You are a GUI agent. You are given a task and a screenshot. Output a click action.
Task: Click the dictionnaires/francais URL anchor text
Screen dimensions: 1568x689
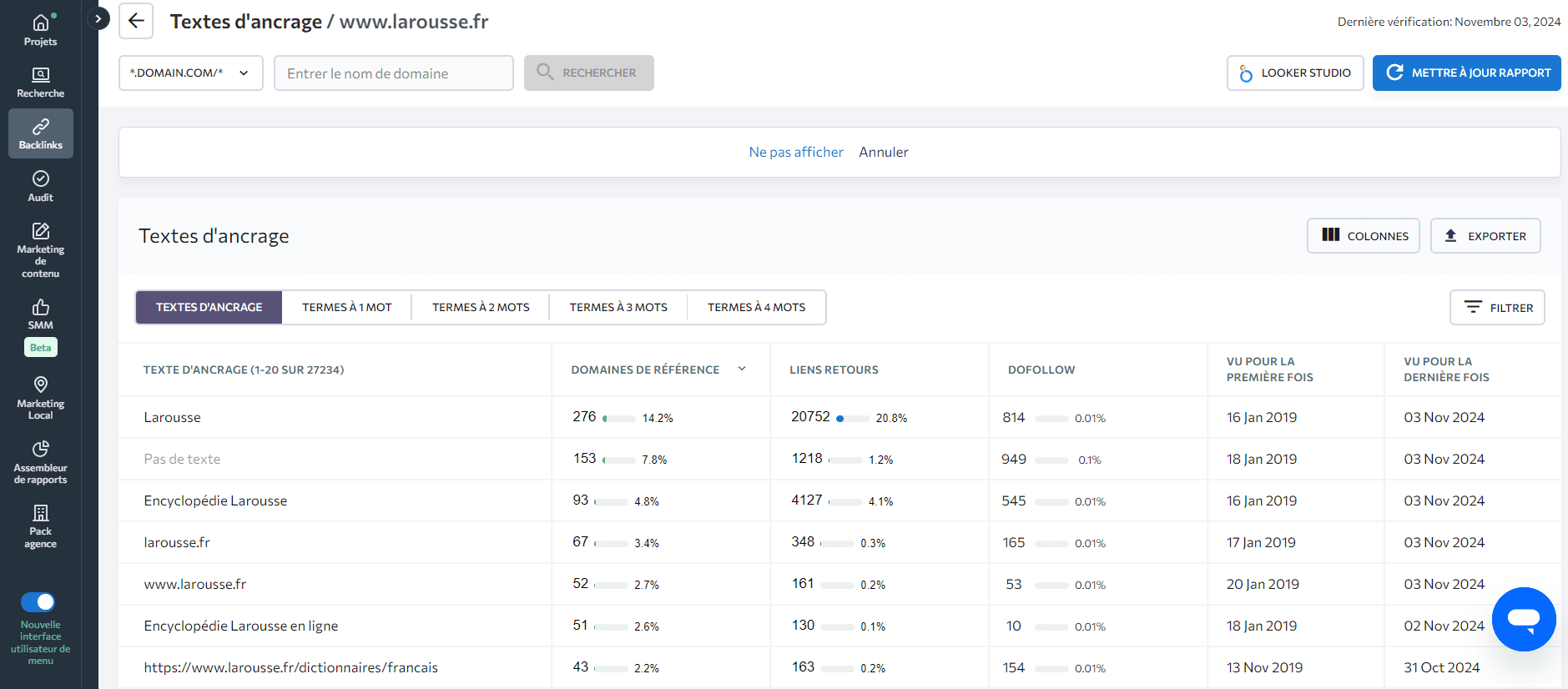pyautogui.click(x=290, y=667)
